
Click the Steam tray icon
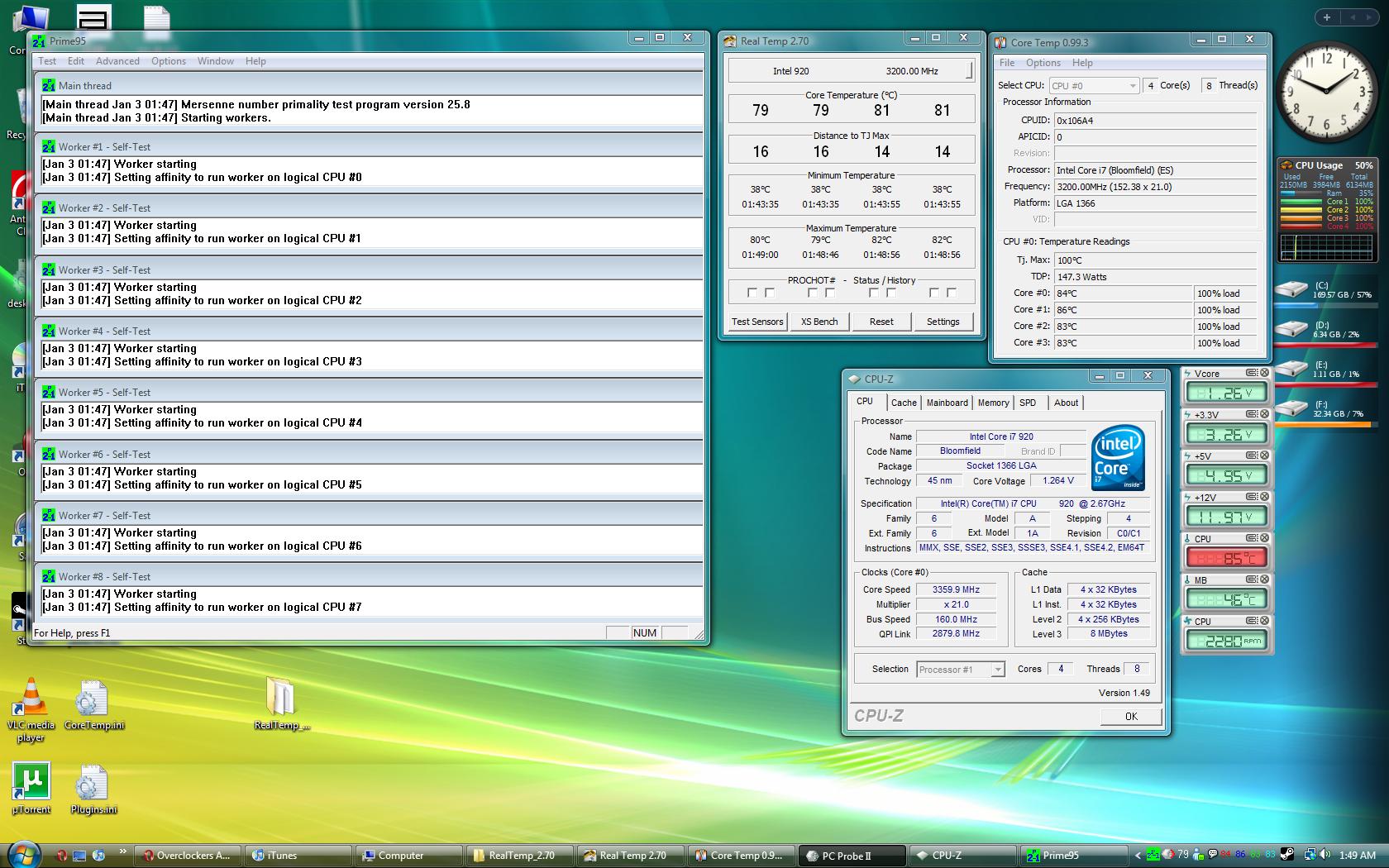point(1287,855)
